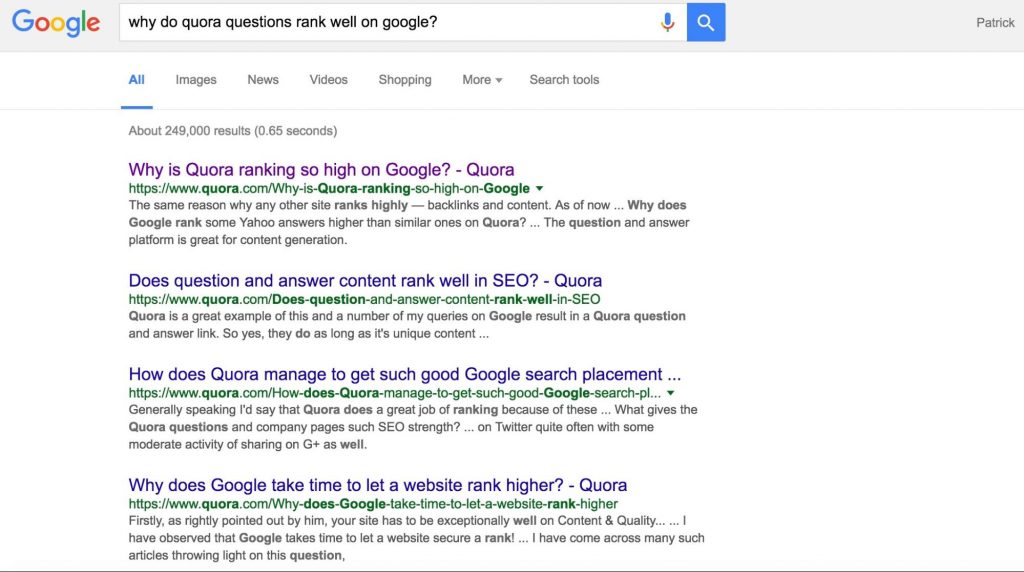Click the Patrick account name

click(x=995, y=23)
